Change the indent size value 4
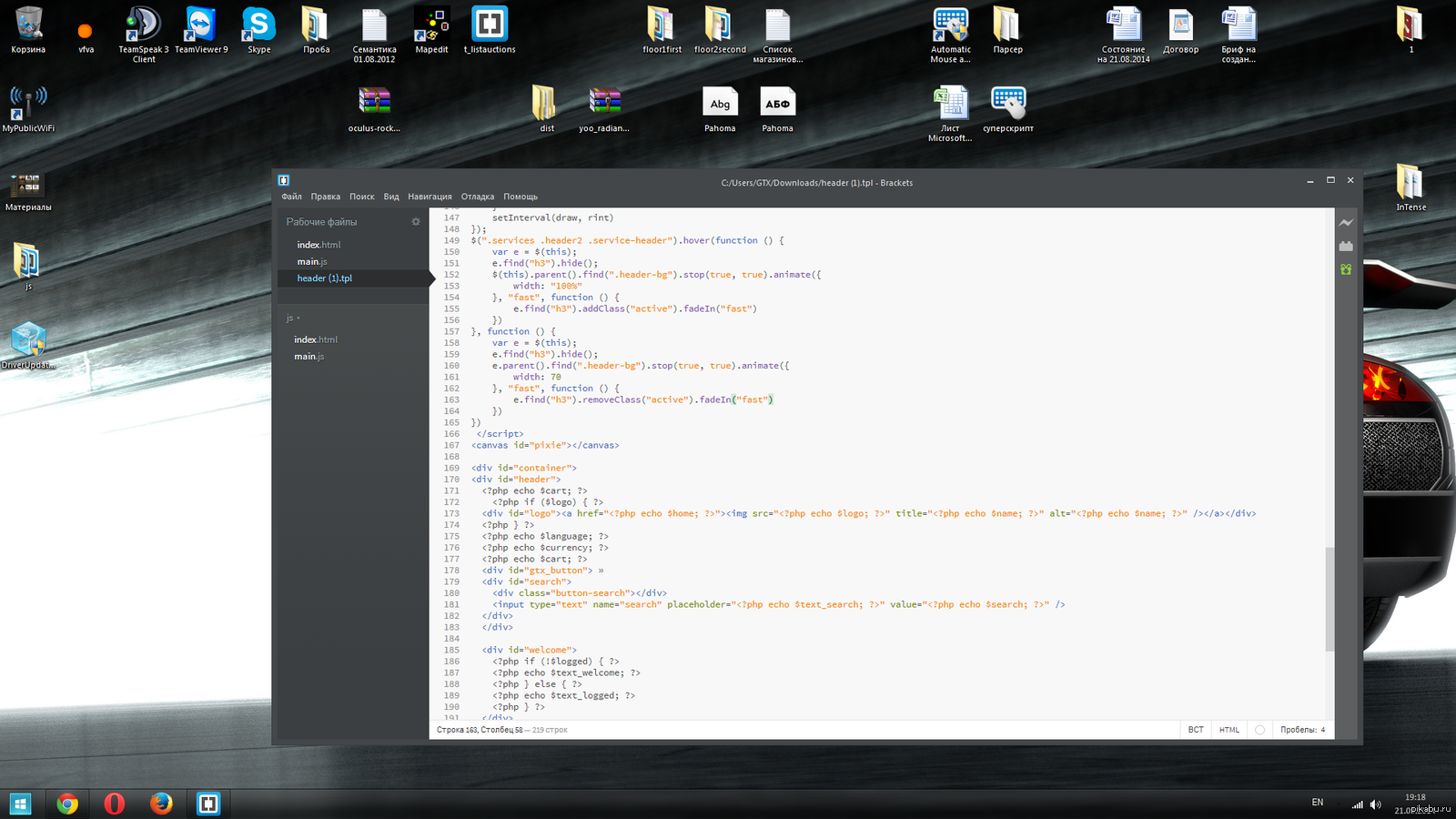The width and height of the screenshot is (1456, 819). click(1323, 730)
